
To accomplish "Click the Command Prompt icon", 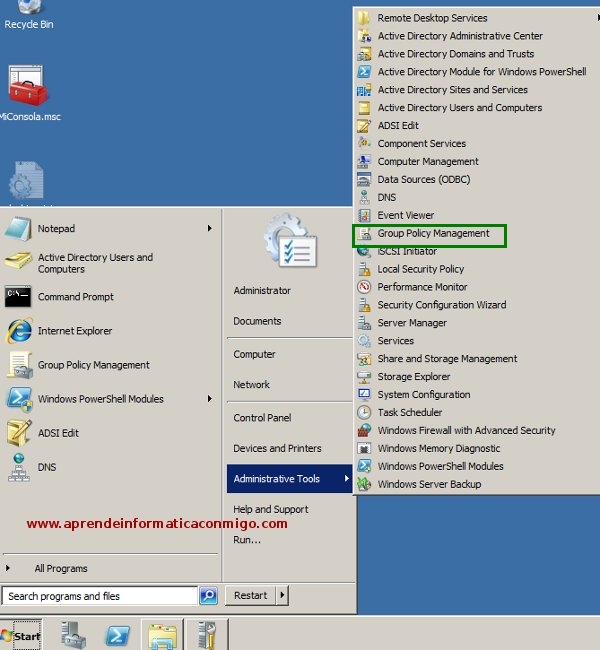I will pos(18,296).
